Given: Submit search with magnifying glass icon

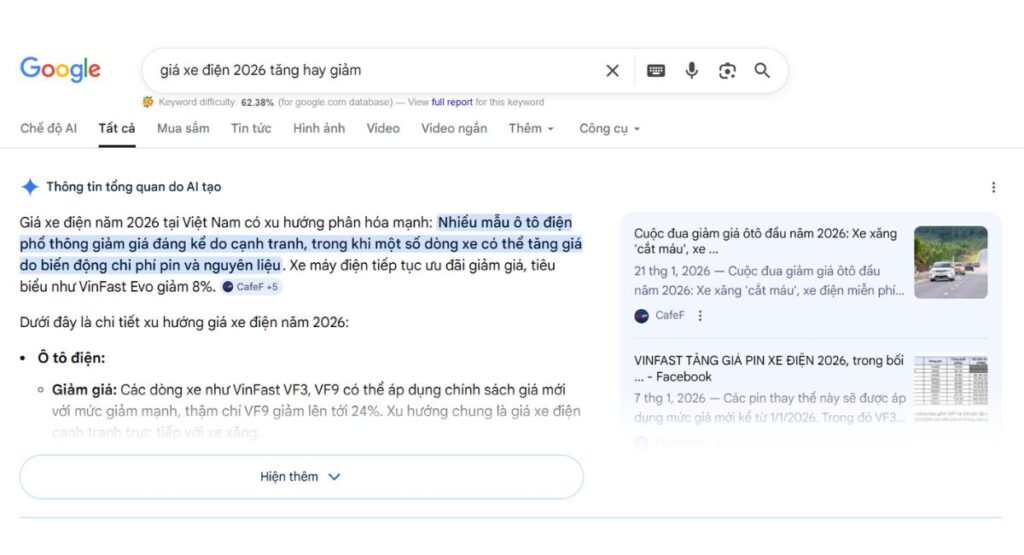Looking at the screenshot, I should tap(762, 71).
